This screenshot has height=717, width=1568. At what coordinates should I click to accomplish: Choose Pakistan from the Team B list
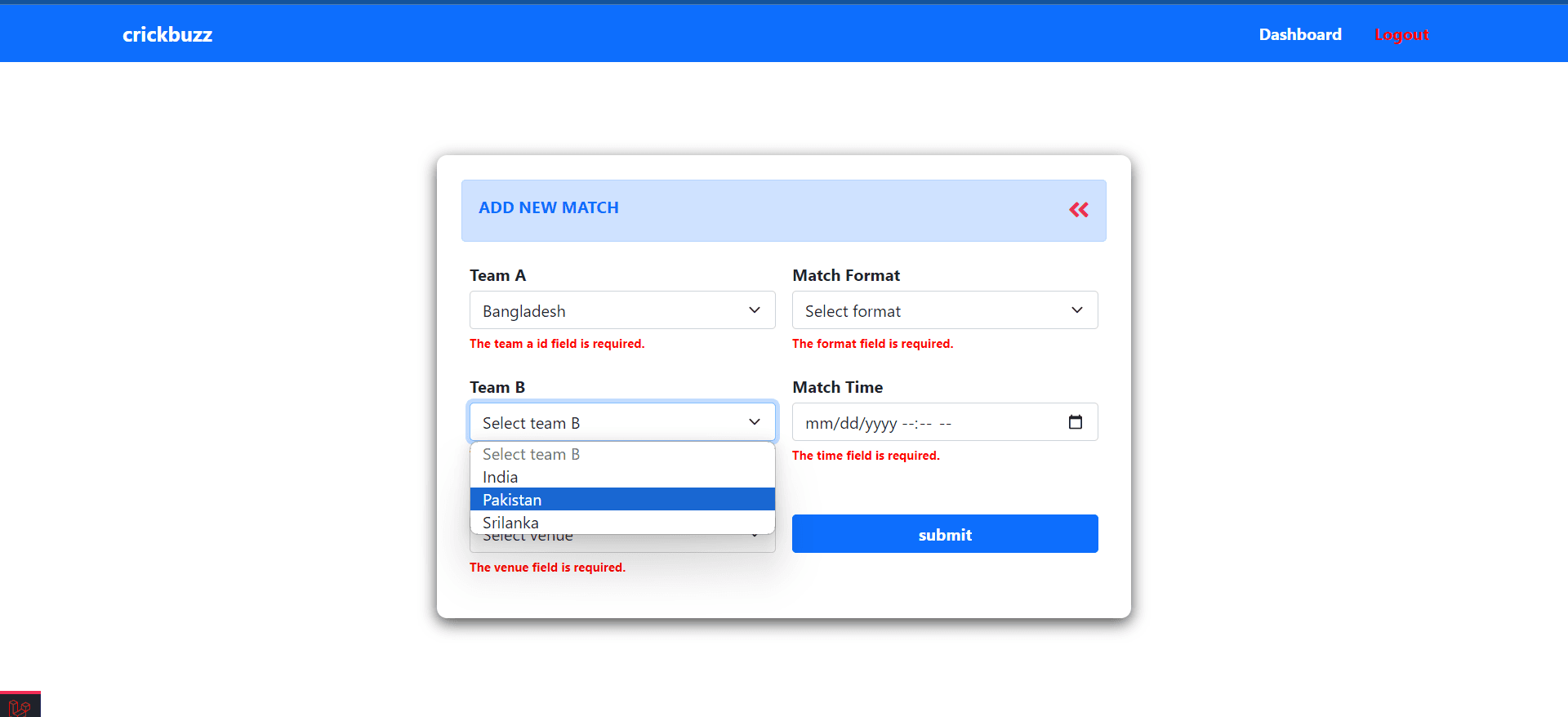[622, 500]
